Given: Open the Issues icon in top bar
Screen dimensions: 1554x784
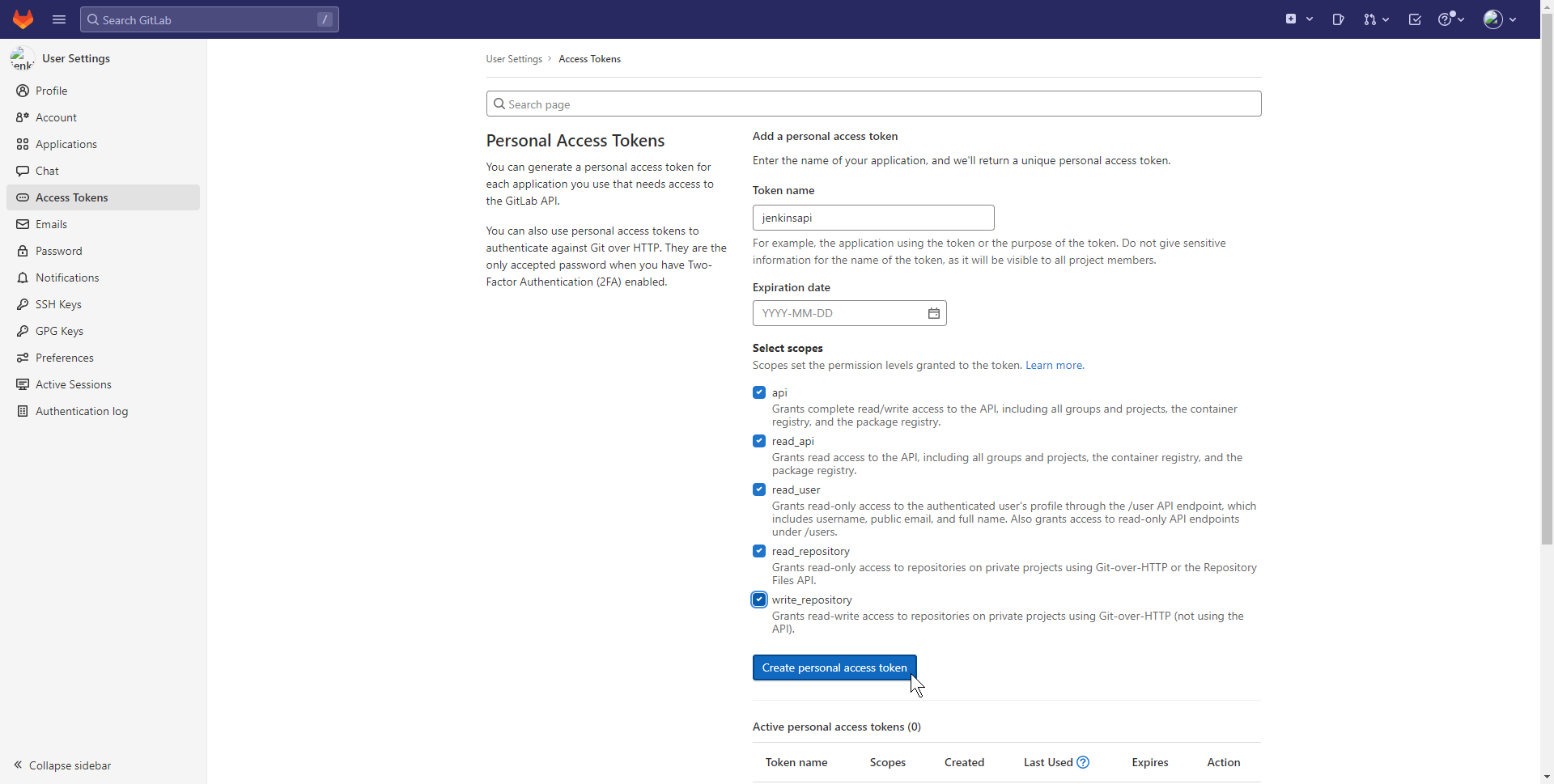Looking at the screenshot, I should tap(1338, 19).
